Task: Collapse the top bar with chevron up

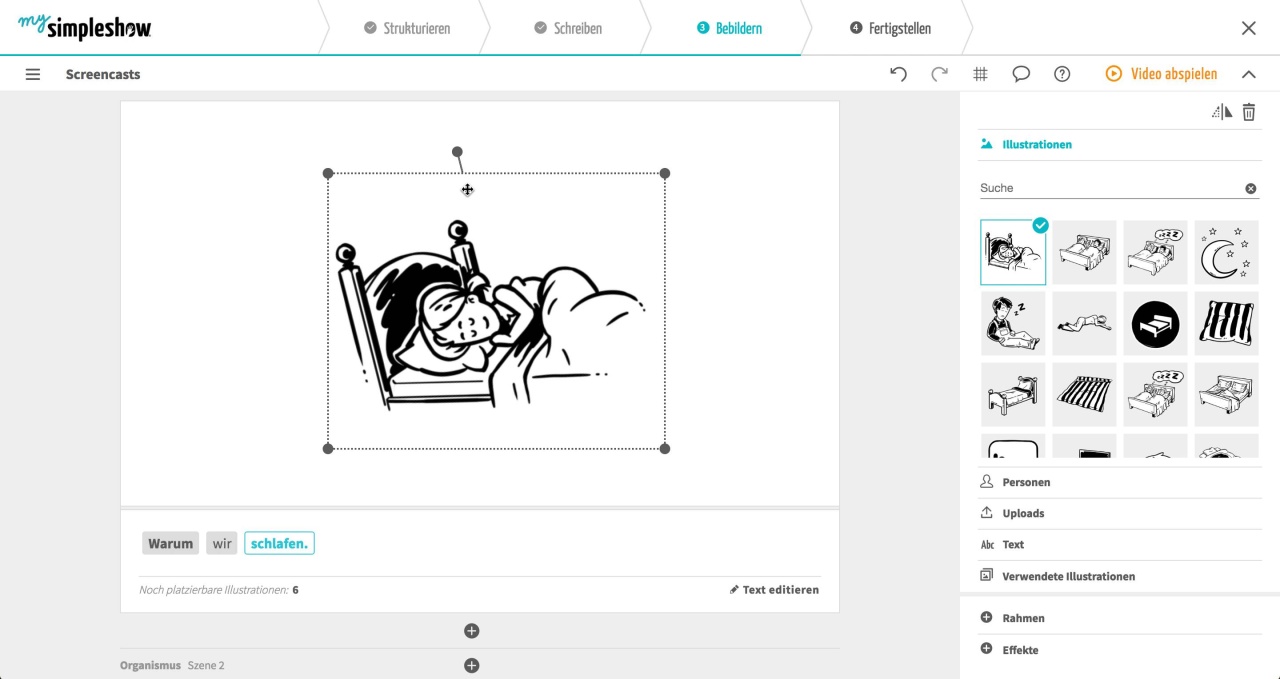Action: click(1248, 74)
